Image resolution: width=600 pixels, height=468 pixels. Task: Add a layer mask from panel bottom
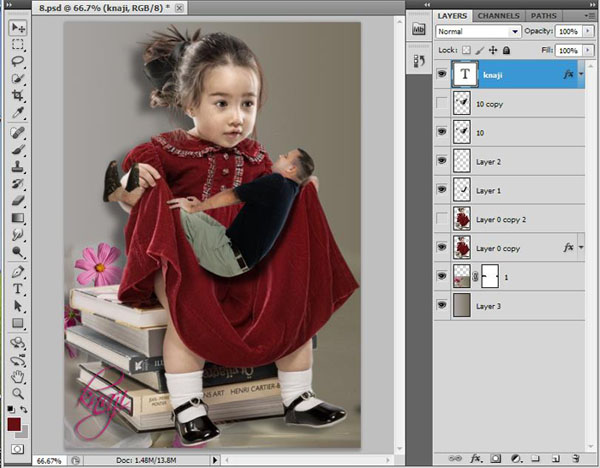pos(495,458)
